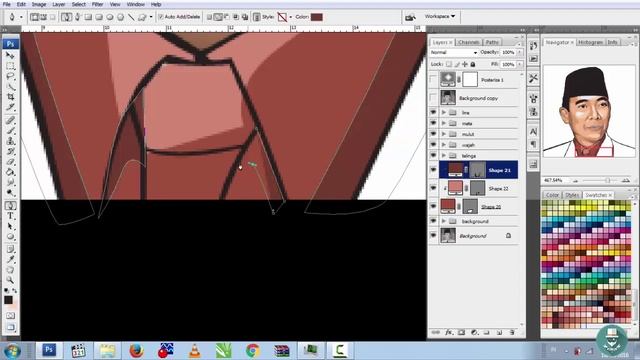Hide the Background layer
640x360 pixels.
[x=433, y=236]
